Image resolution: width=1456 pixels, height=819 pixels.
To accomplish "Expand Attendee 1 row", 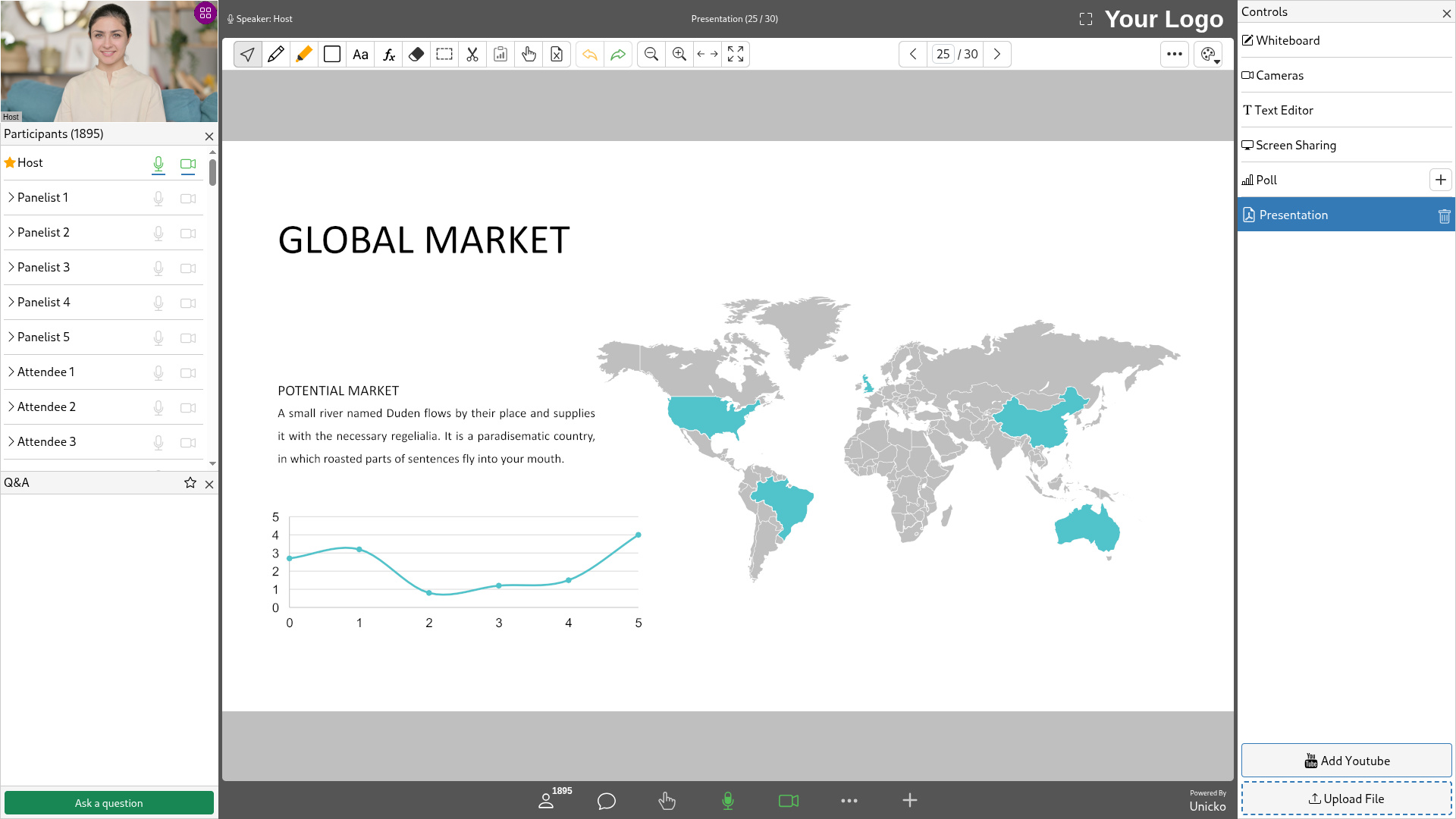I will point(11,372).
